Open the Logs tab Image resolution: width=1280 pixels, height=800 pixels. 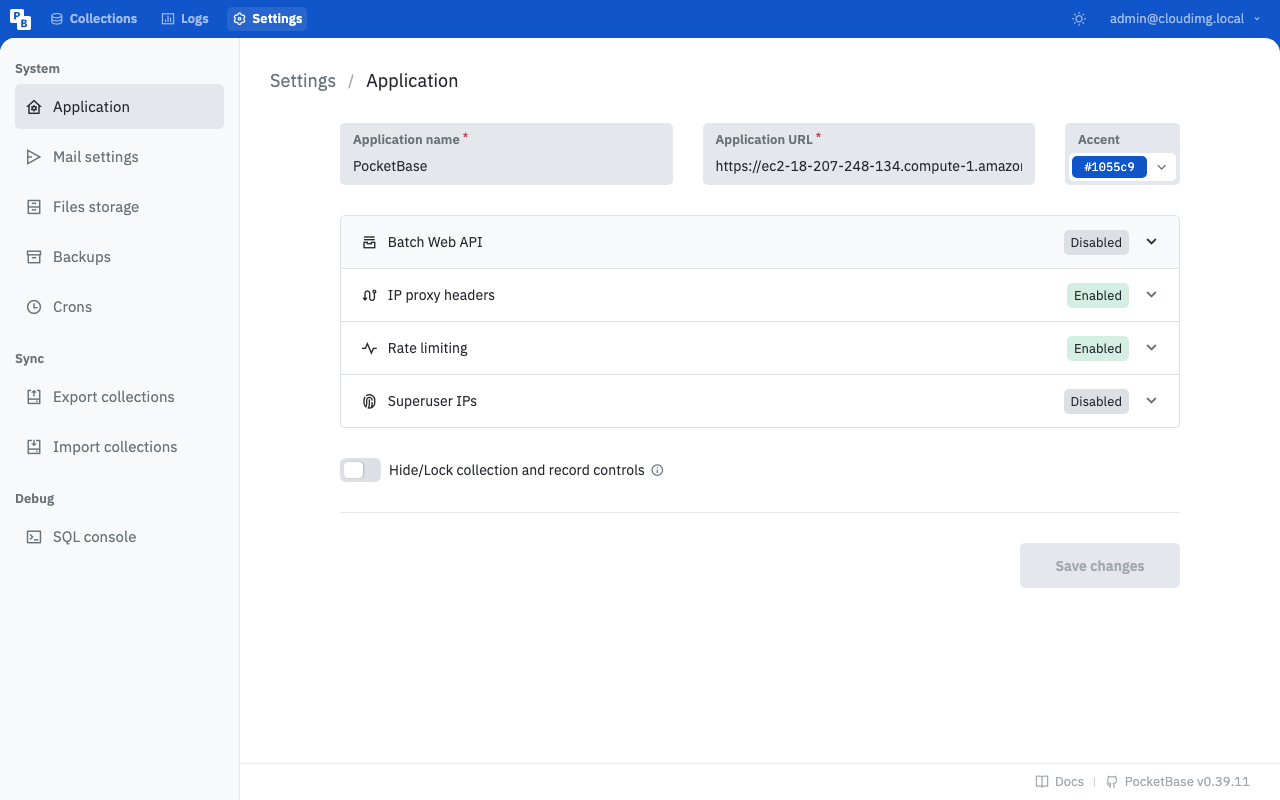click(185, 19)
